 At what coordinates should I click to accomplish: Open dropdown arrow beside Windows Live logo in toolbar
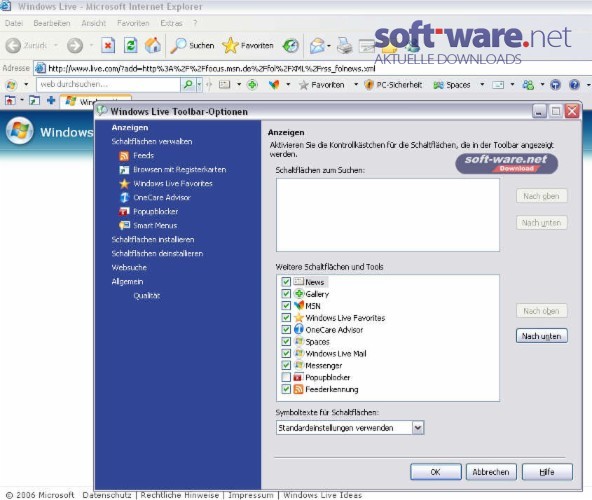(26, 85)
